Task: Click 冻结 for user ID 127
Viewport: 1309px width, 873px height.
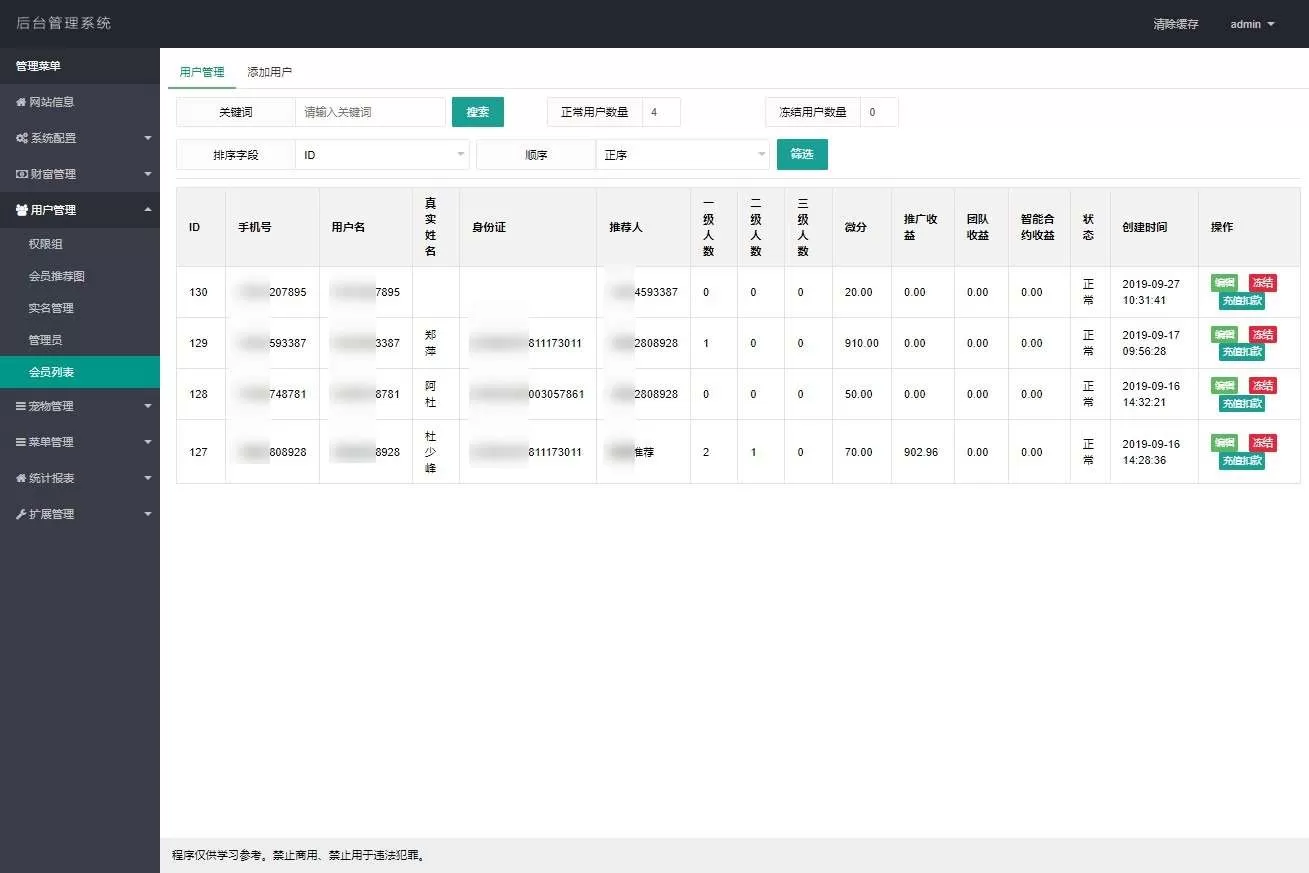Action: (x=1263, y=442)
